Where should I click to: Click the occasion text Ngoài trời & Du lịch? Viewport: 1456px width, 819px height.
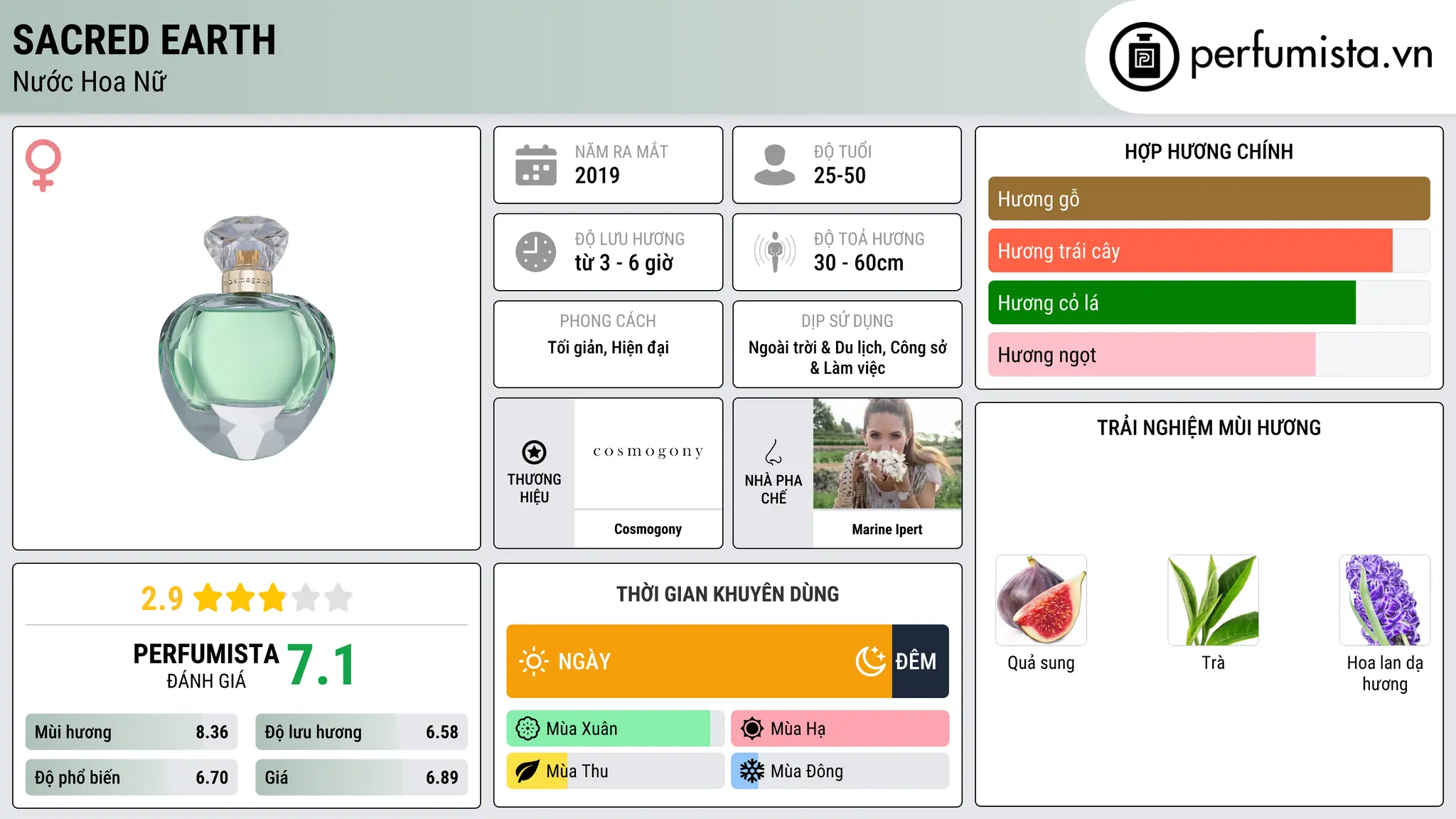pos(817,348)
